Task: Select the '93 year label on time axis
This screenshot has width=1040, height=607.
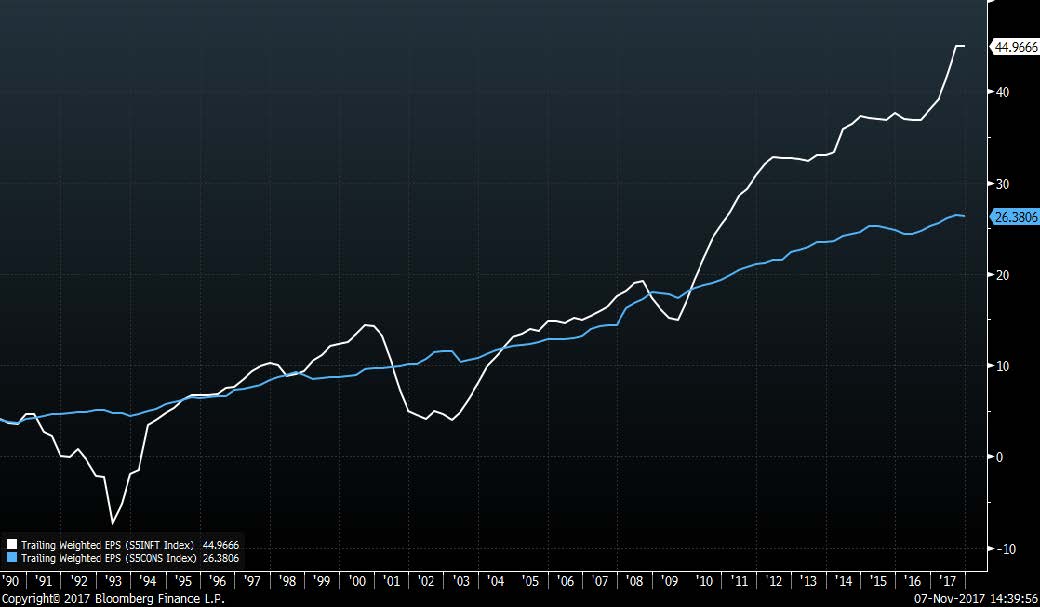Action: pyautogui.click(x=113, y=580)
